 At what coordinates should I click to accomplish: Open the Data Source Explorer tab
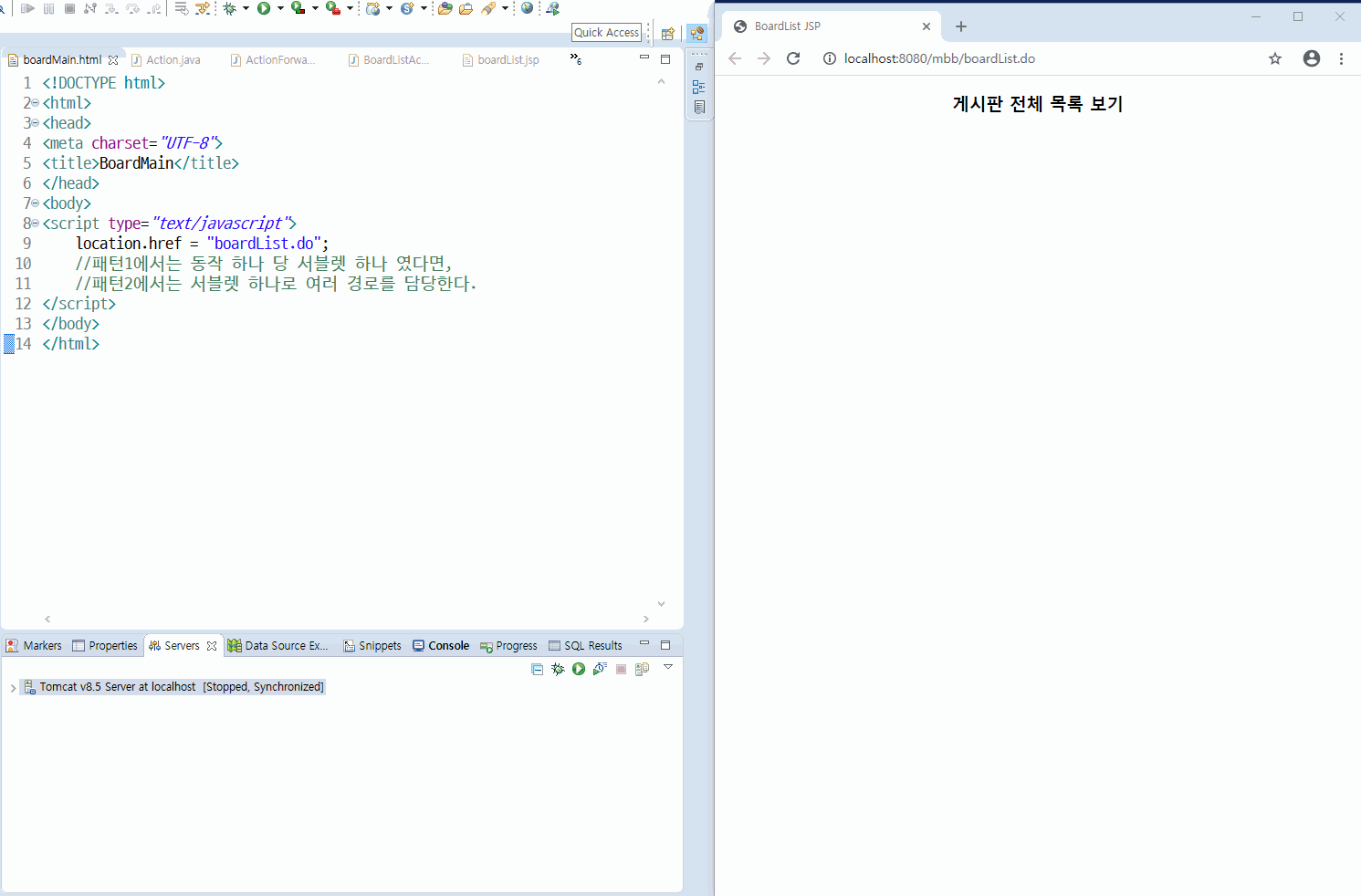277,645
